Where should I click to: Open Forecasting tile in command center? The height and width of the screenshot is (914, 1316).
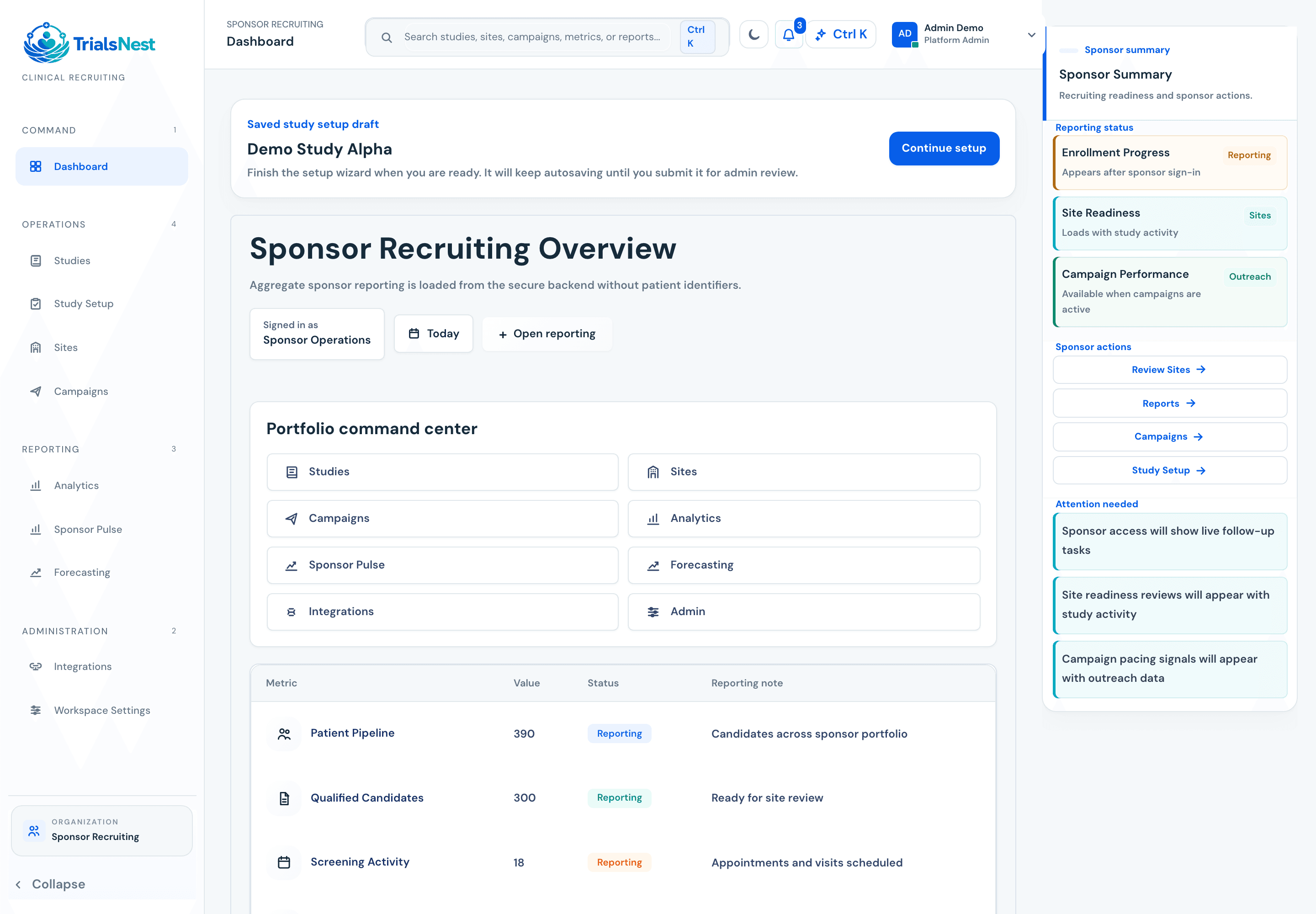click(803, 565)
